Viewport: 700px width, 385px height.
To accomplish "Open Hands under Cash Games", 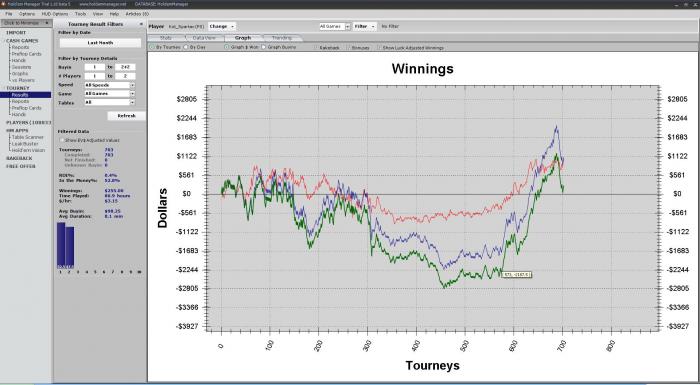I will pos(19,60).
